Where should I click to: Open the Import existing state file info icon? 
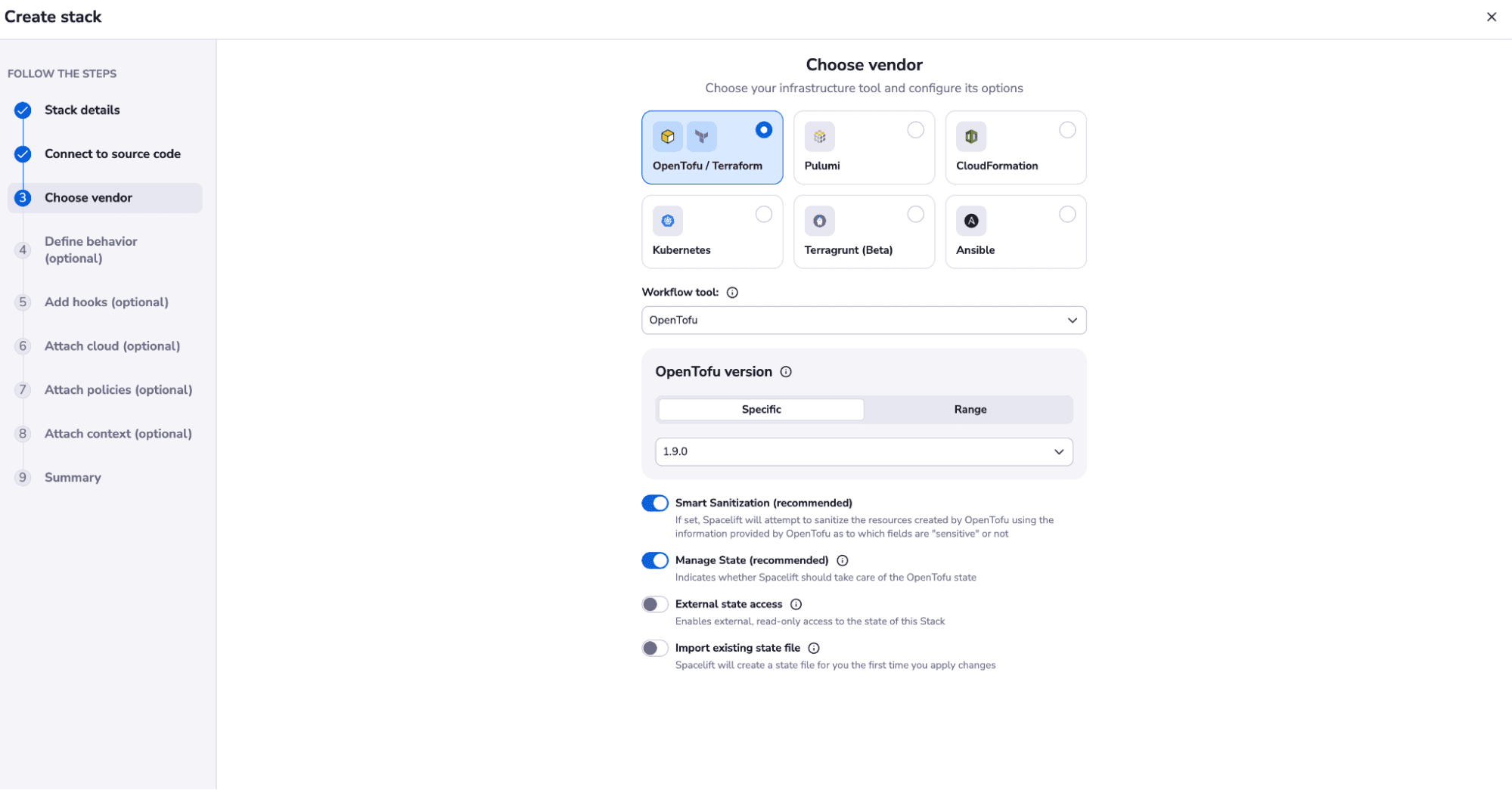pos(814,648)
